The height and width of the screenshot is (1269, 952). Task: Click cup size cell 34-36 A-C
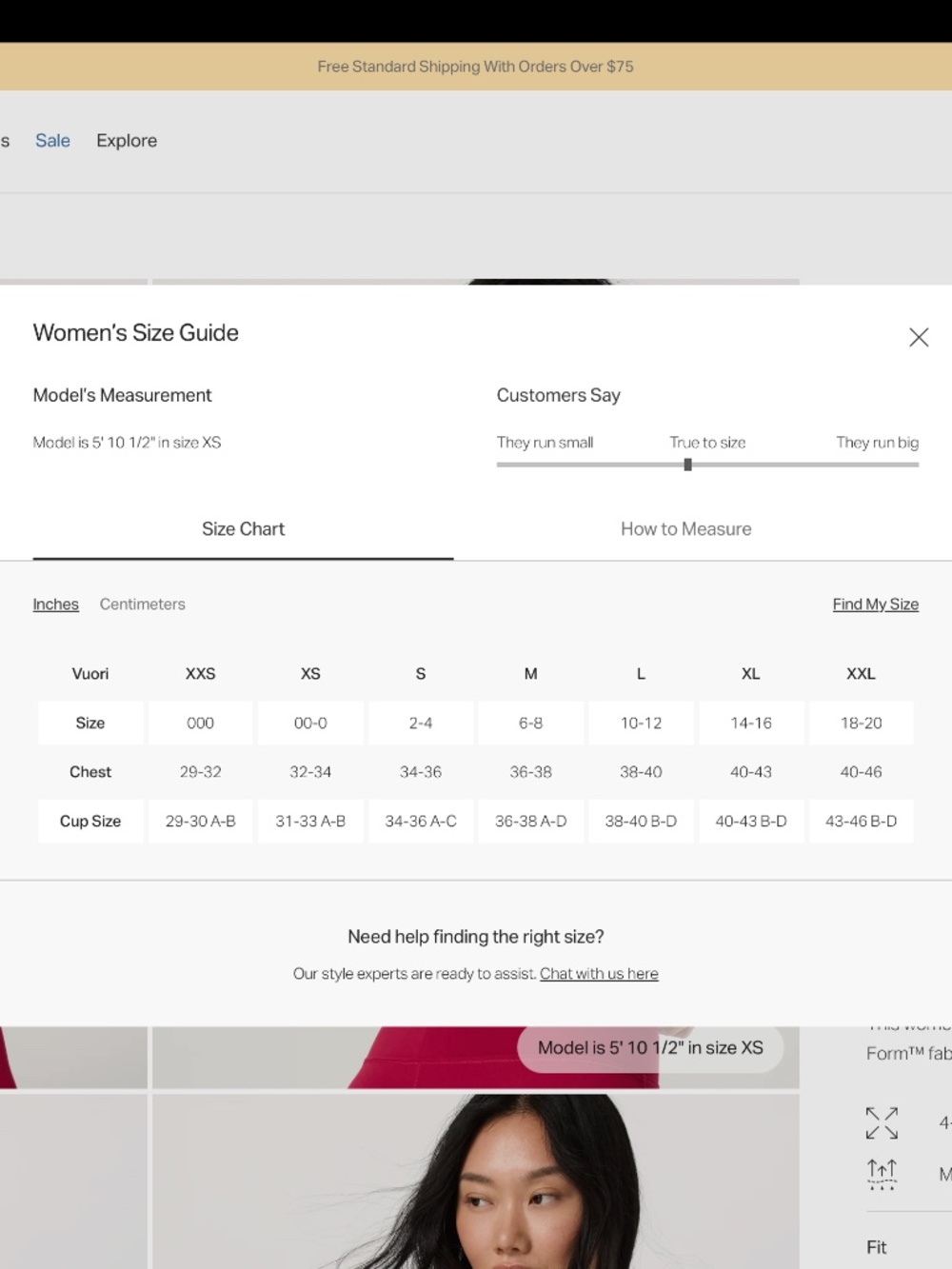(x=421, y=822)
